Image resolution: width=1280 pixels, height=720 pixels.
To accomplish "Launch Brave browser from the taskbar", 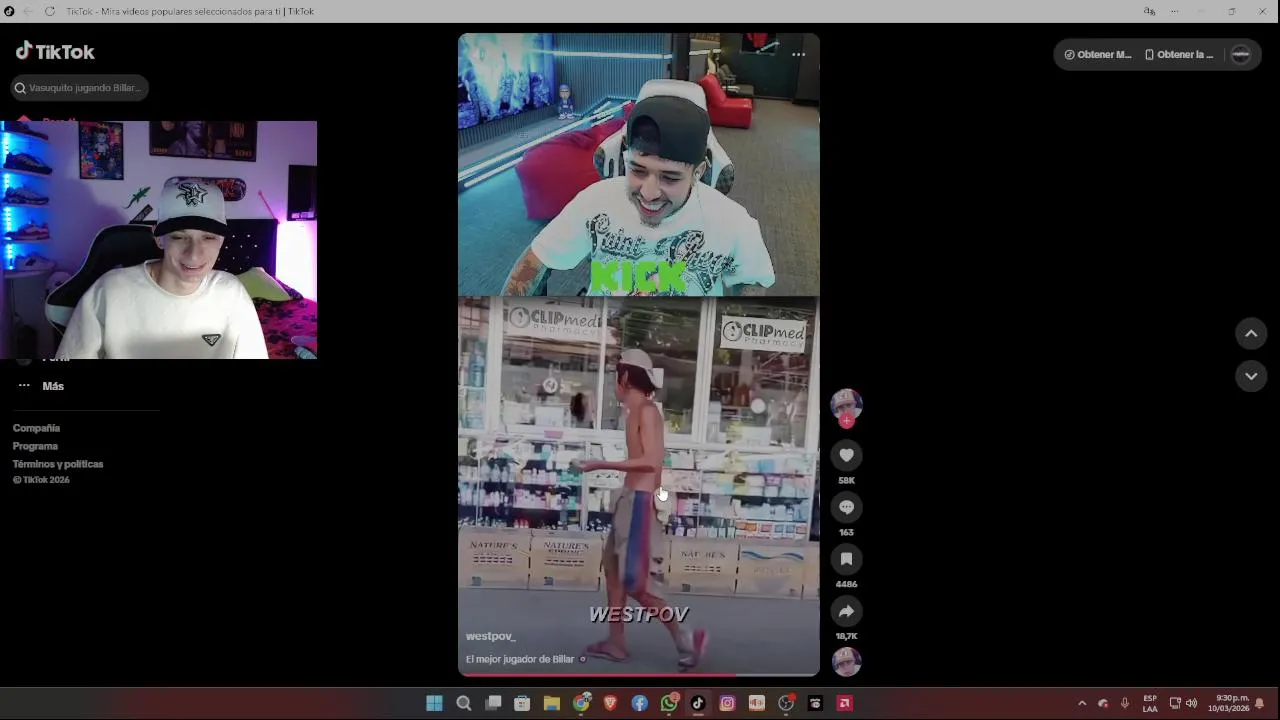I will pyautogui.click(x=610, y=703).
